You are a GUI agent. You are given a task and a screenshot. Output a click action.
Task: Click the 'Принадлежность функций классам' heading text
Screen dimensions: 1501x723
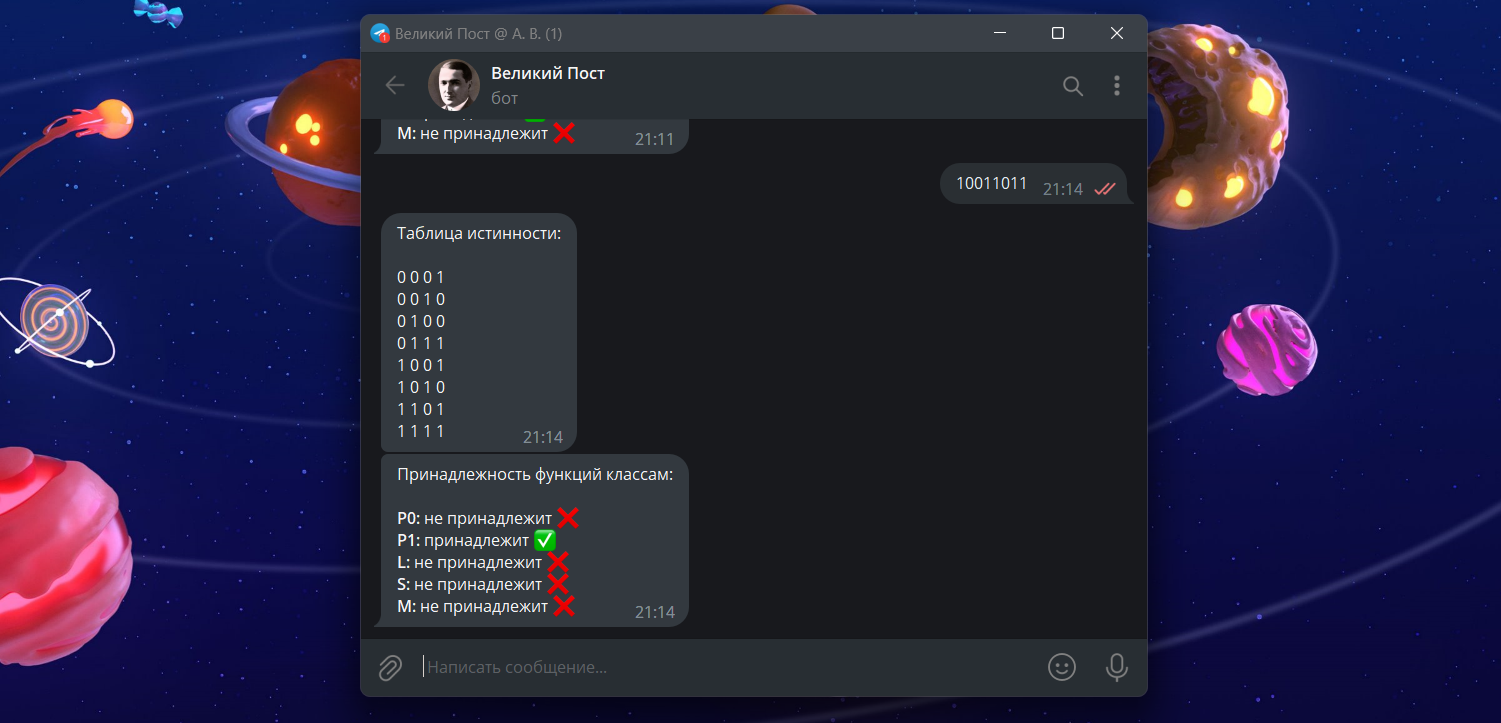pyautogui.click(x=535, y=474)
